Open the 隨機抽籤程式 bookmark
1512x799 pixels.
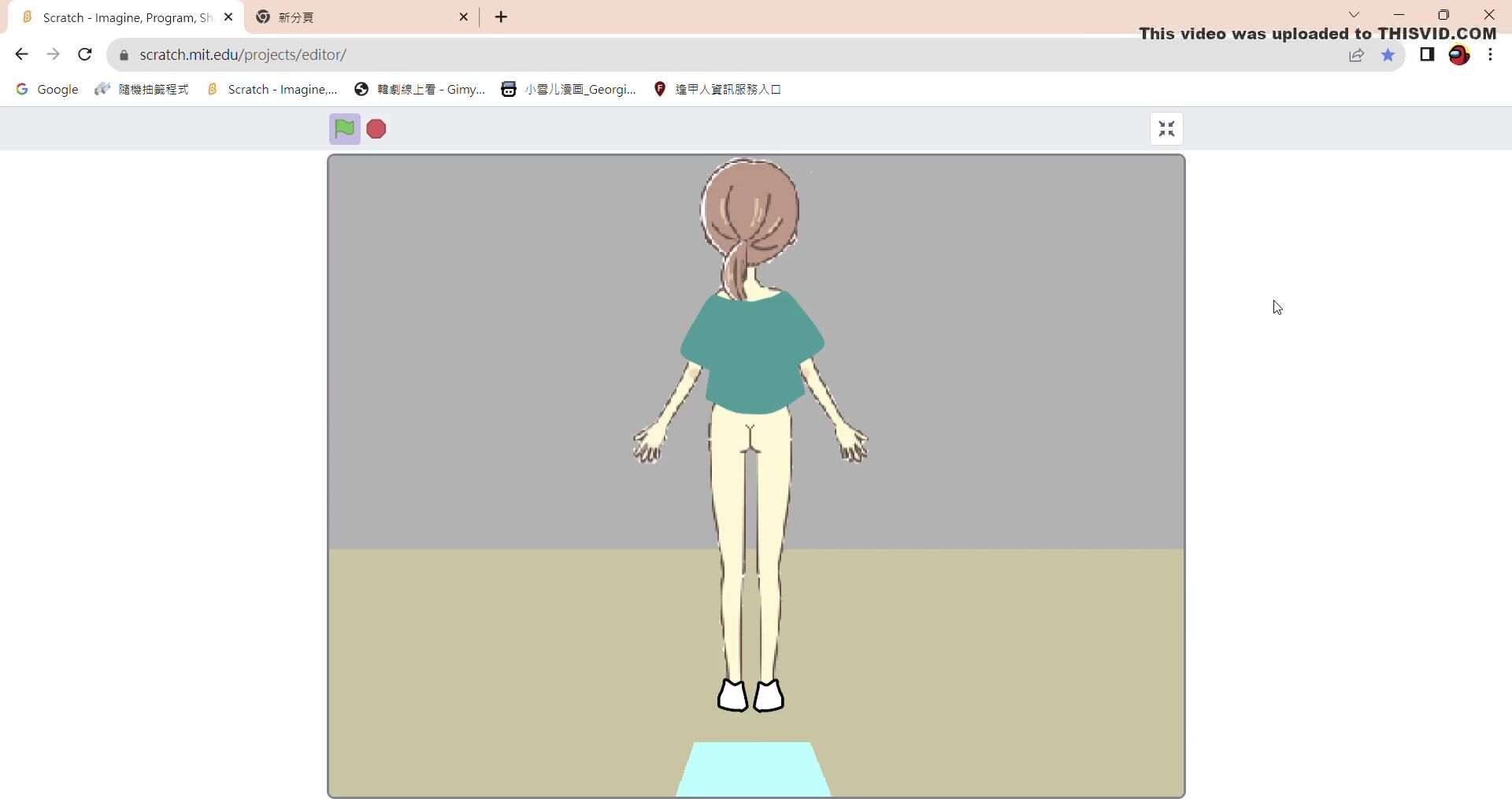[142, 90]
